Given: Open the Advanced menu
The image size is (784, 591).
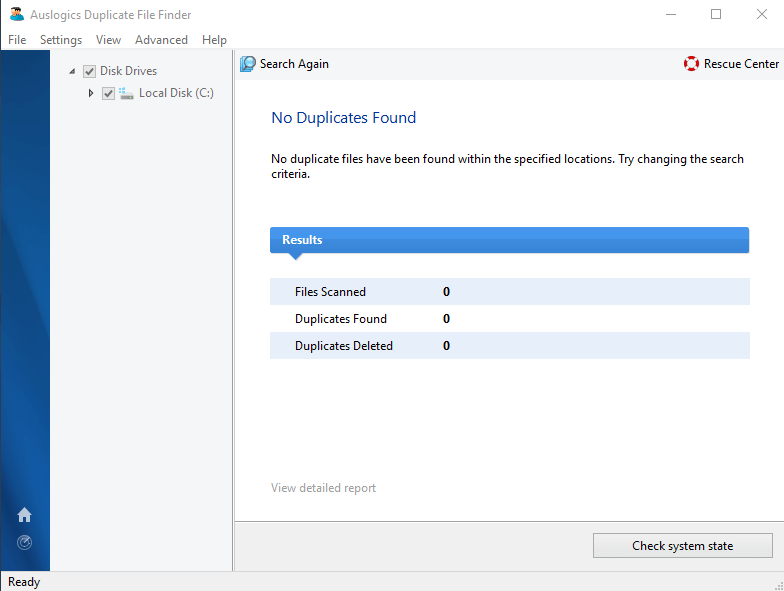Looking at the screenshot, I should point(161,40).
